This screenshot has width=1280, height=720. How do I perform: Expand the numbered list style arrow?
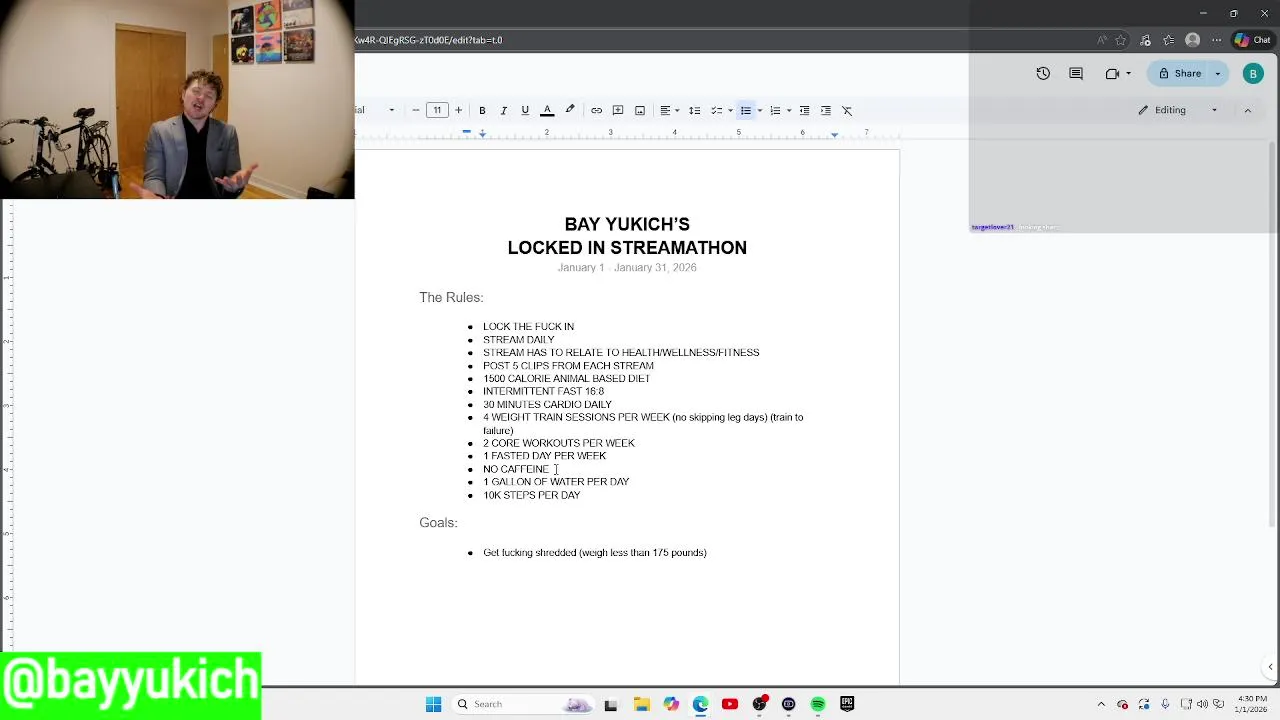click(788, 110)
